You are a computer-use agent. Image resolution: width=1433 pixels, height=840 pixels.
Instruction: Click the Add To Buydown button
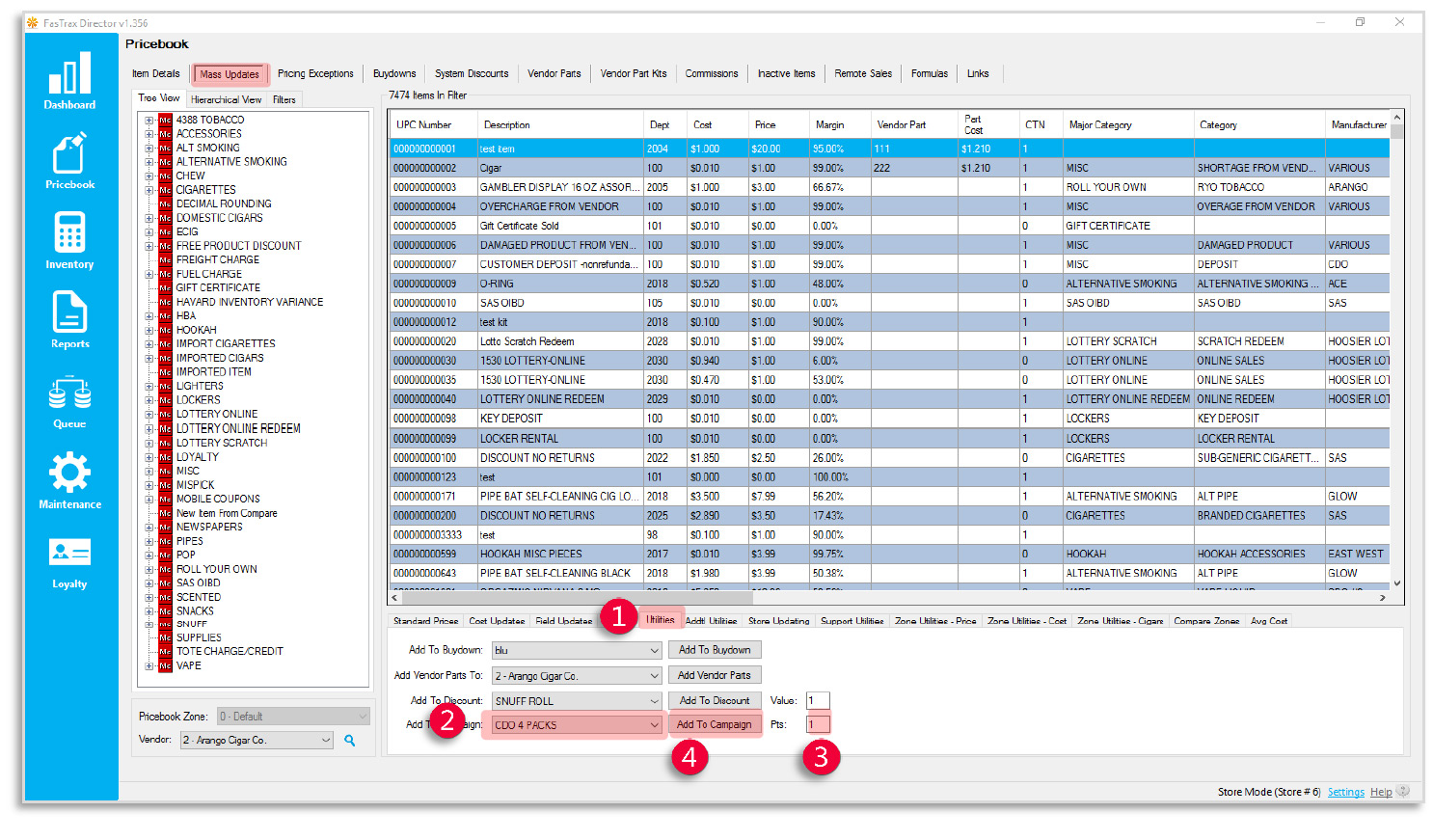point(715,650)
